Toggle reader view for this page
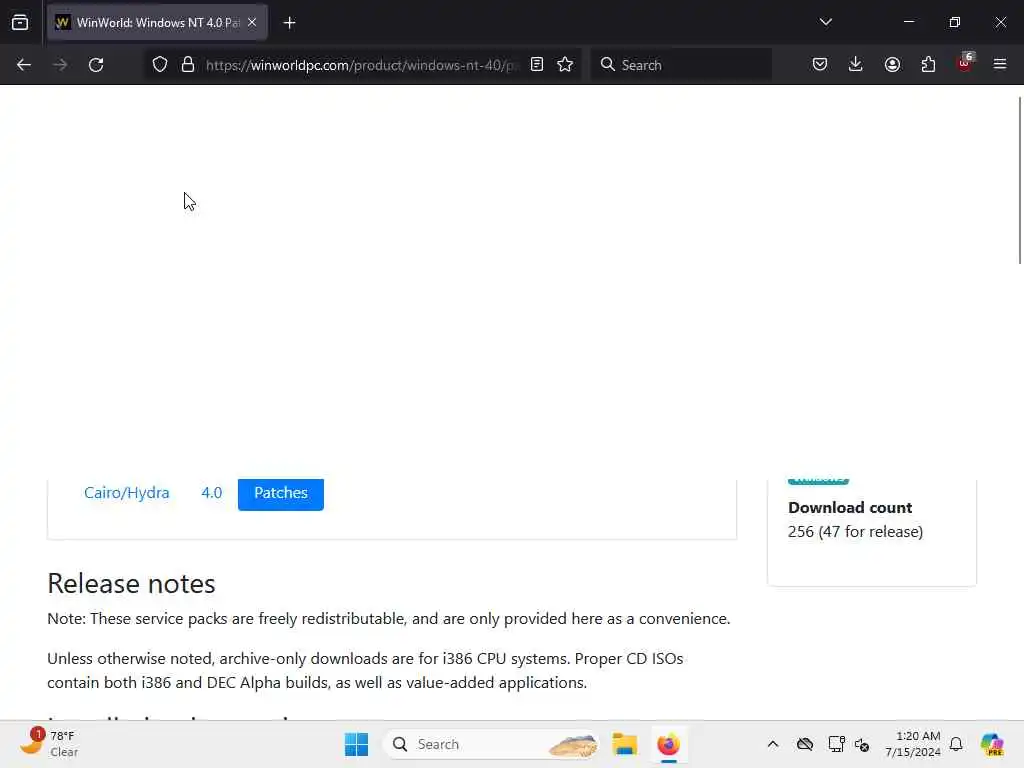 tap(537, 64)
